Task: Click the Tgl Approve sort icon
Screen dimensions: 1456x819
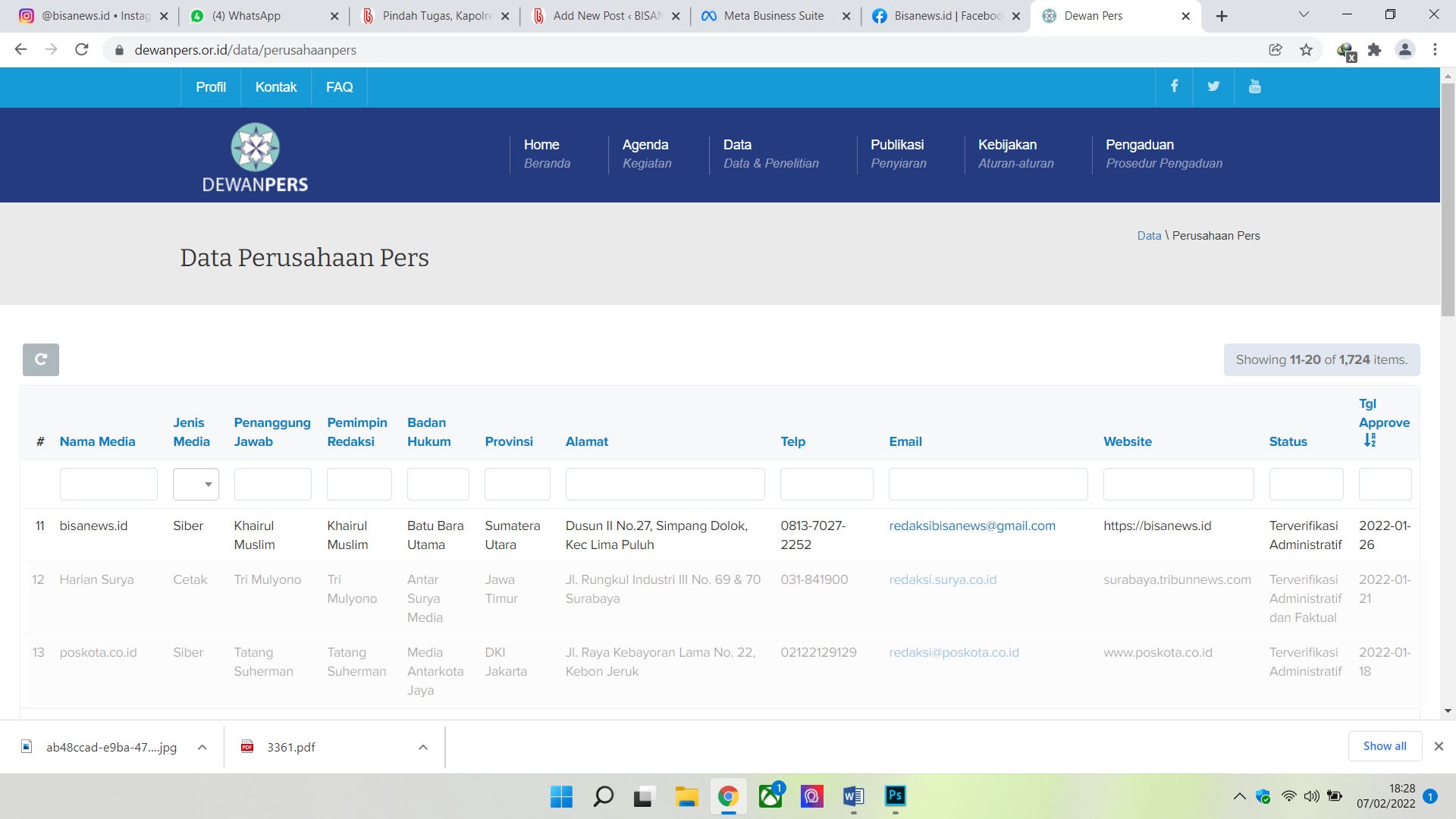Action: pos(1370,441)
